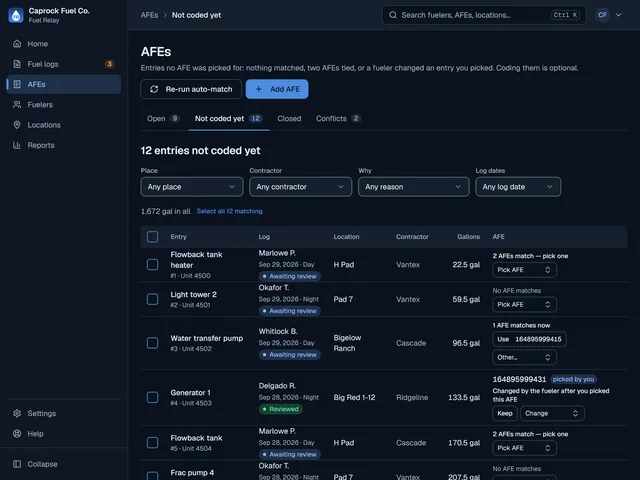Open the Any place dropdown
The height and width of the screenshot is (480, 640).
[x=192, y=187]
